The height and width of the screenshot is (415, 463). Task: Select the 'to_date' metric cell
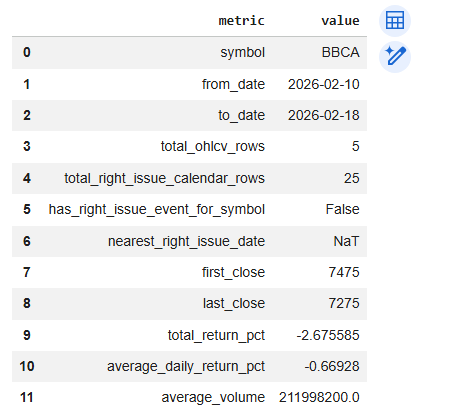(241, 115)
